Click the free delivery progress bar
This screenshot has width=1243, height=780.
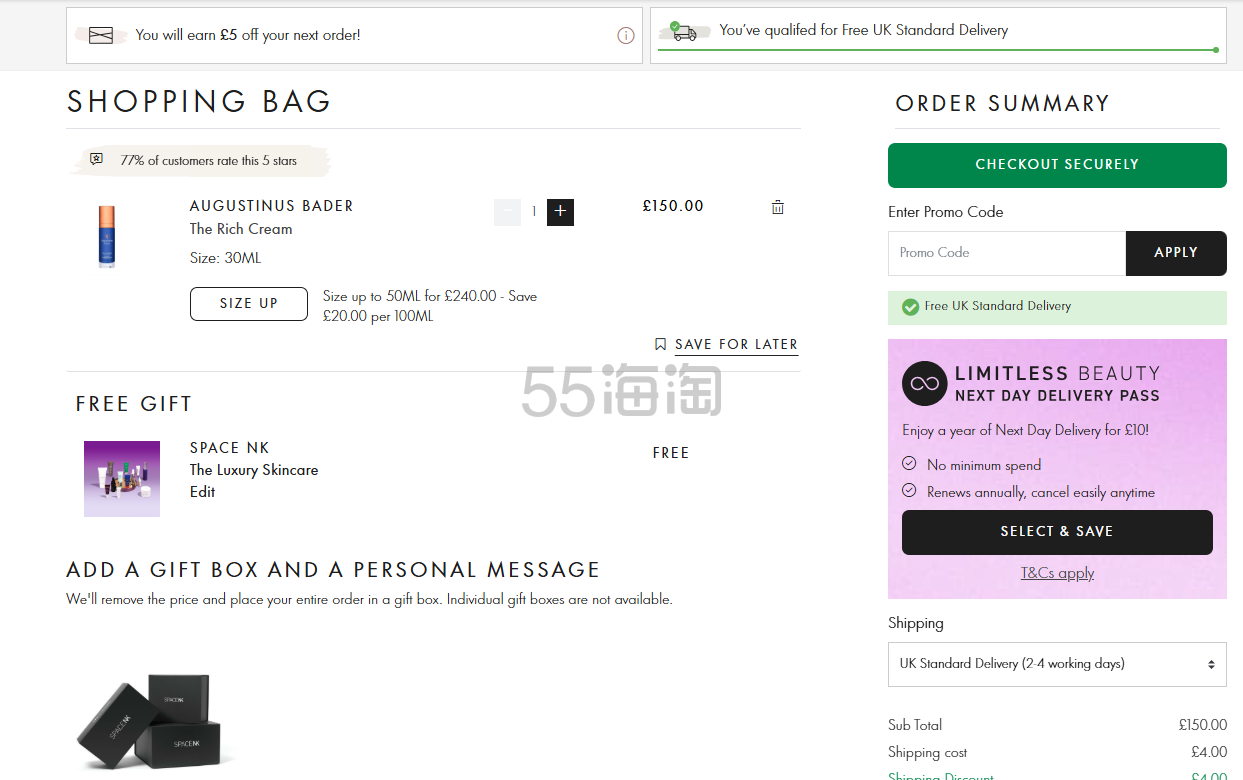(x=938, y=49)
